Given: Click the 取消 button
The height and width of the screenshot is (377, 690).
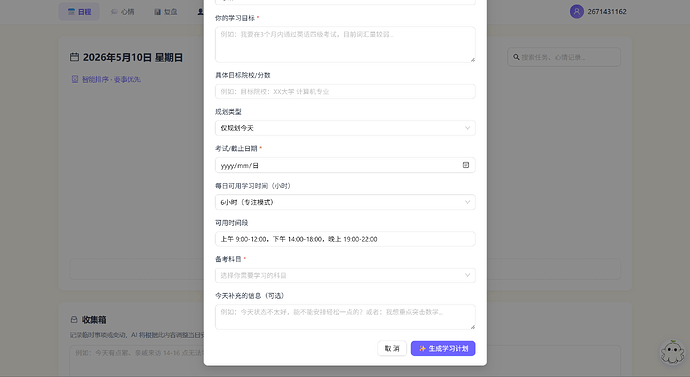Looking at the screenshot, I should [x=392, y=348].
